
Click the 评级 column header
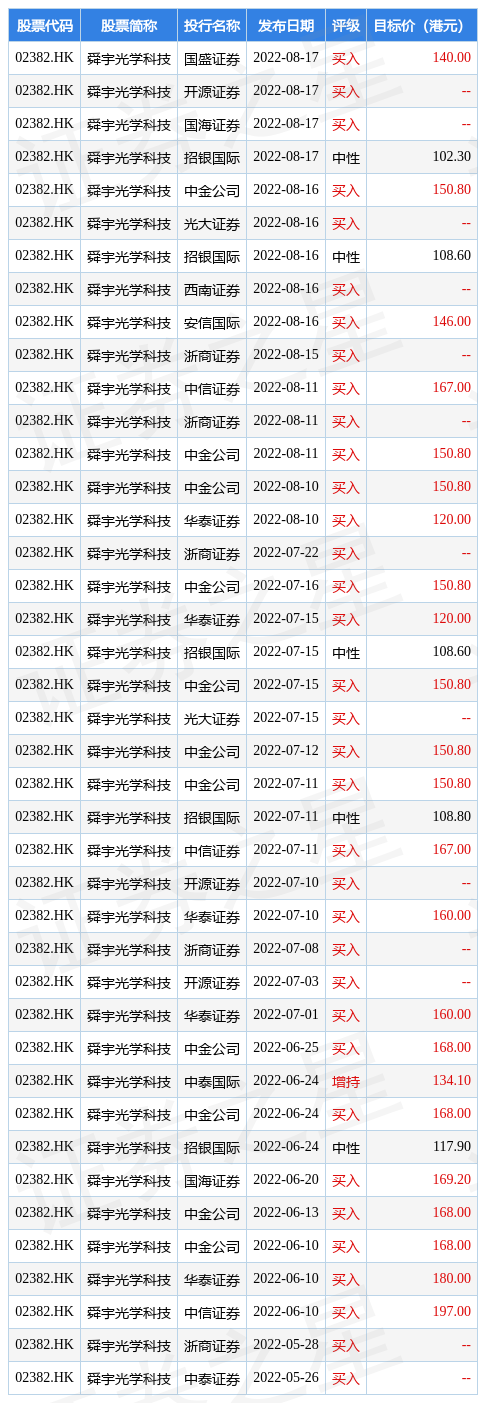click(x=346, y=25)
